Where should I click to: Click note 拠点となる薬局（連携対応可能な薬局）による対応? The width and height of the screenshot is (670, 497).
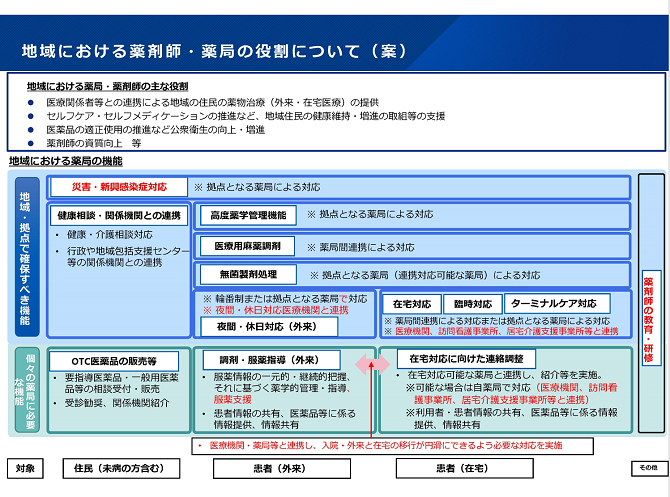point(425,275)
